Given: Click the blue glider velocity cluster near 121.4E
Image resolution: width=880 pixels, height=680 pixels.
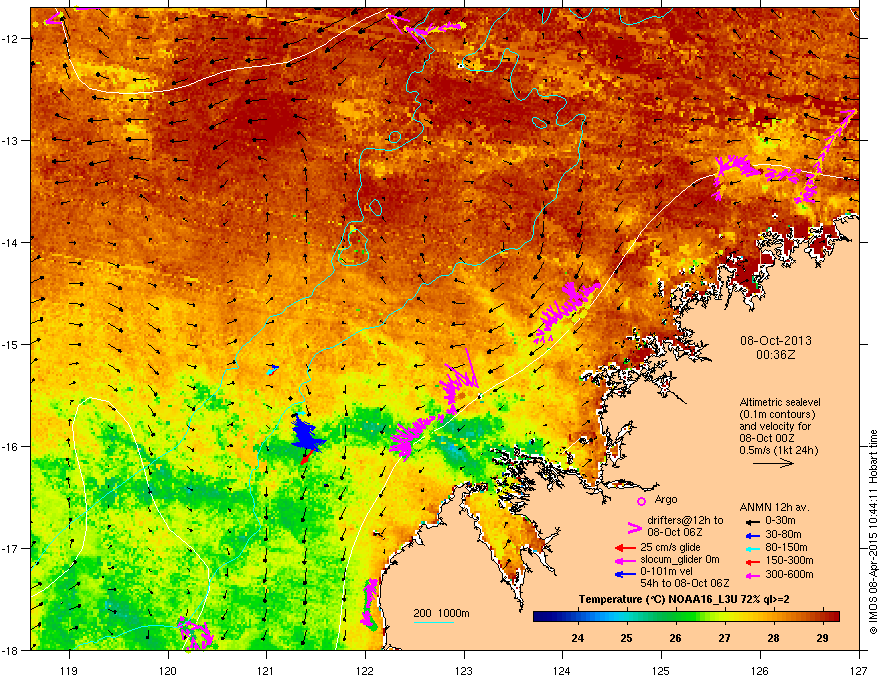Looking at the screenshot, I should point(307,434).
